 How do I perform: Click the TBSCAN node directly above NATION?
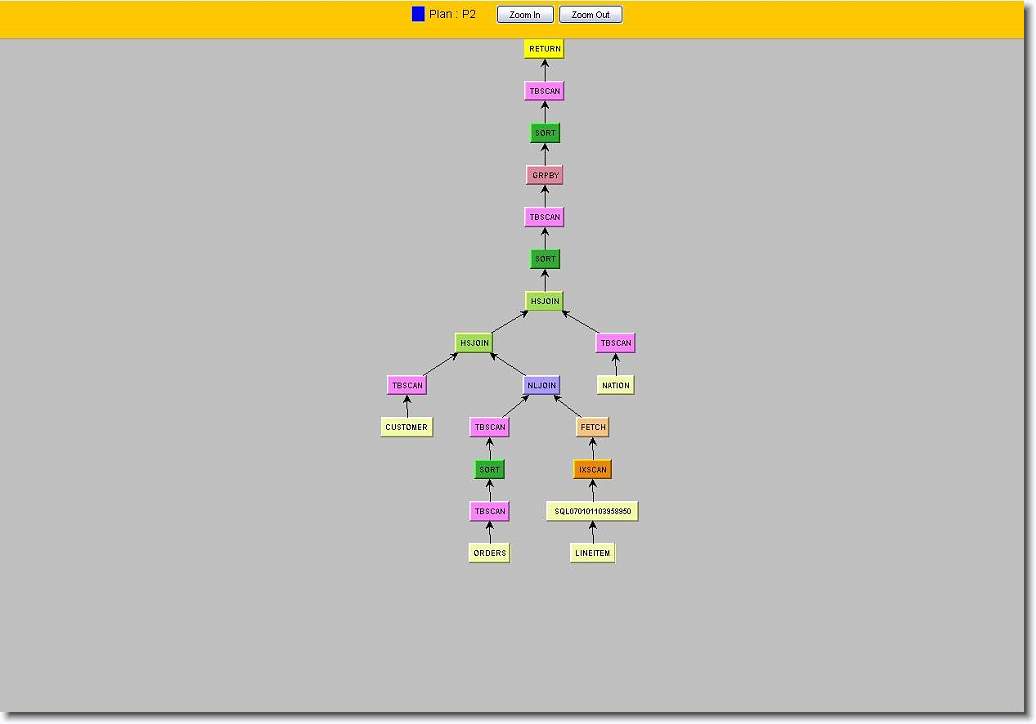615,343
